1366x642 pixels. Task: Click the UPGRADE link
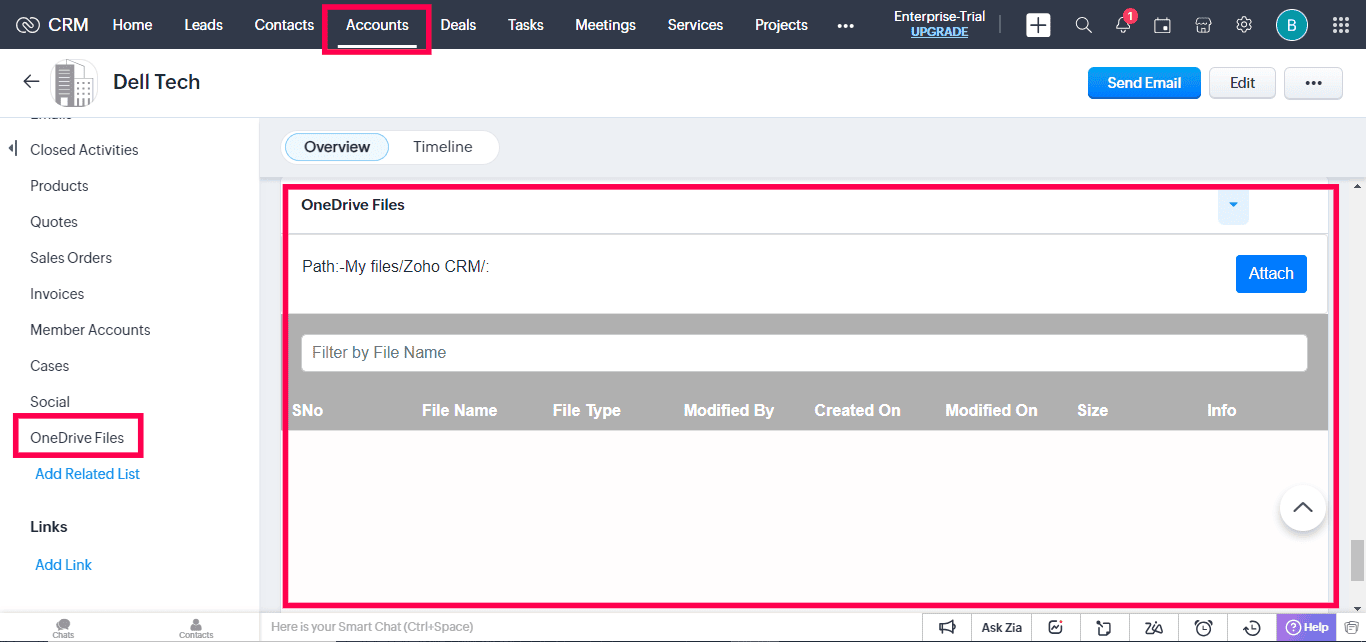[x=939, y=32]
